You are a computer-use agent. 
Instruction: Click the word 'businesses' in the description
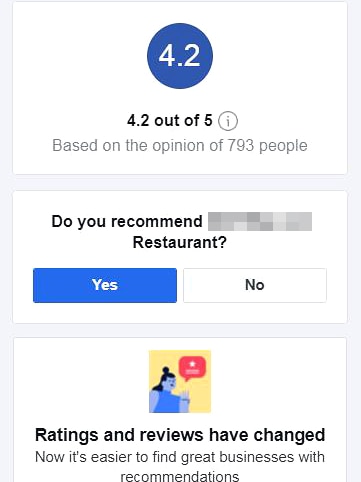point(257,457)
